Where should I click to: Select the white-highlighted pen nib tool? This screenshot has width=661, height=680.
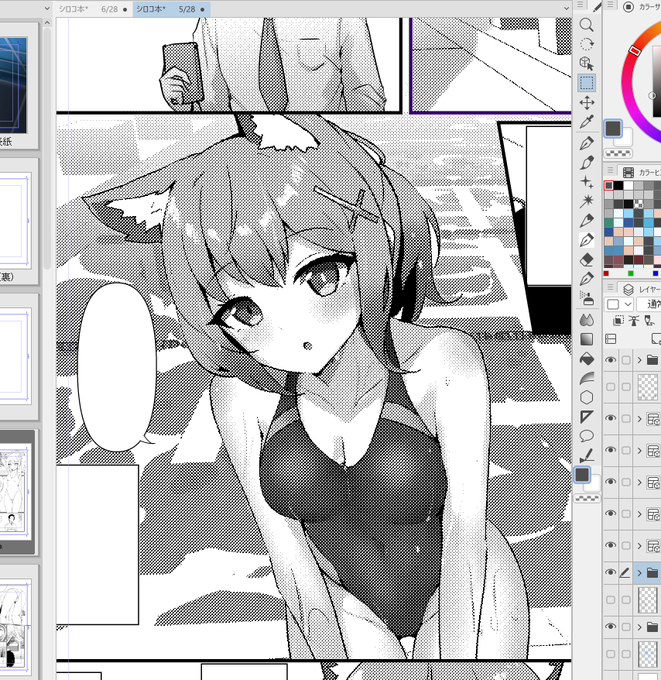click(x=586, y=240)
